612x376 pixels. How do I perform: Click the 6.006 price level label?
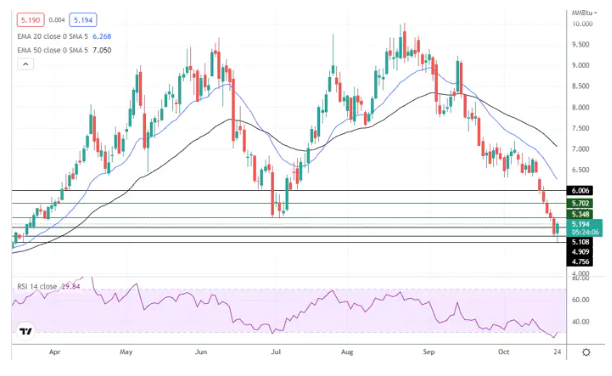point(580,191)
